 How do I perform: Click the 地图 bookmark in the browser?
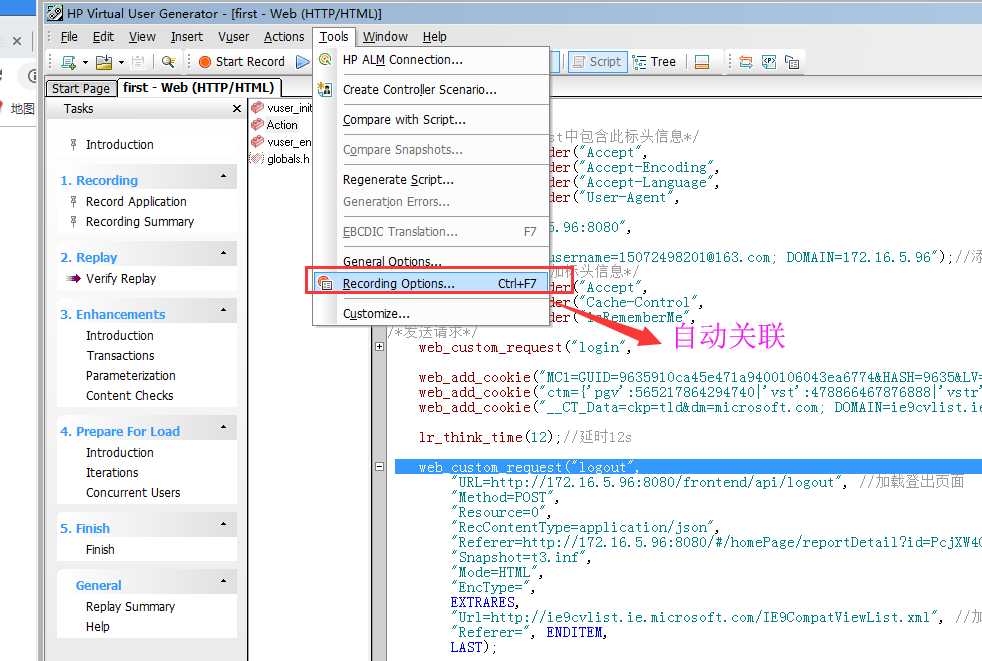(x=22, y=108)
